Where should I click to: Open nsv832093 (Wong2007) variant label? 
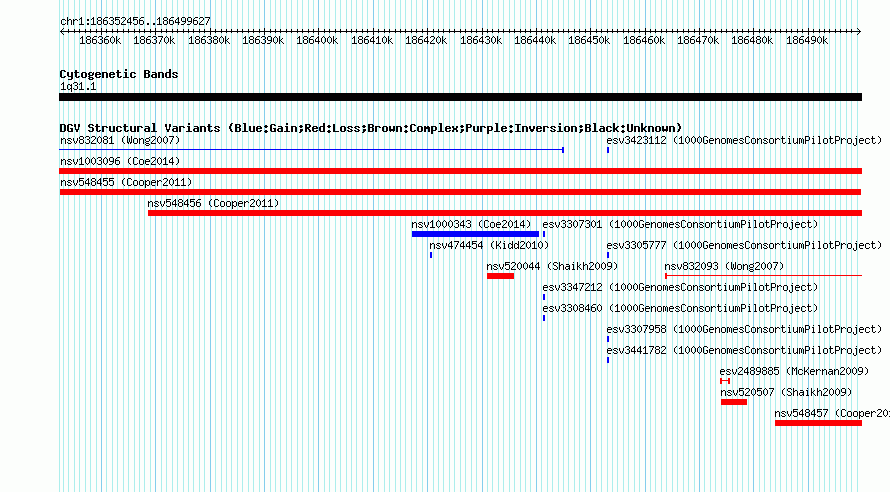pyautogui.click(x=724, y=266)
